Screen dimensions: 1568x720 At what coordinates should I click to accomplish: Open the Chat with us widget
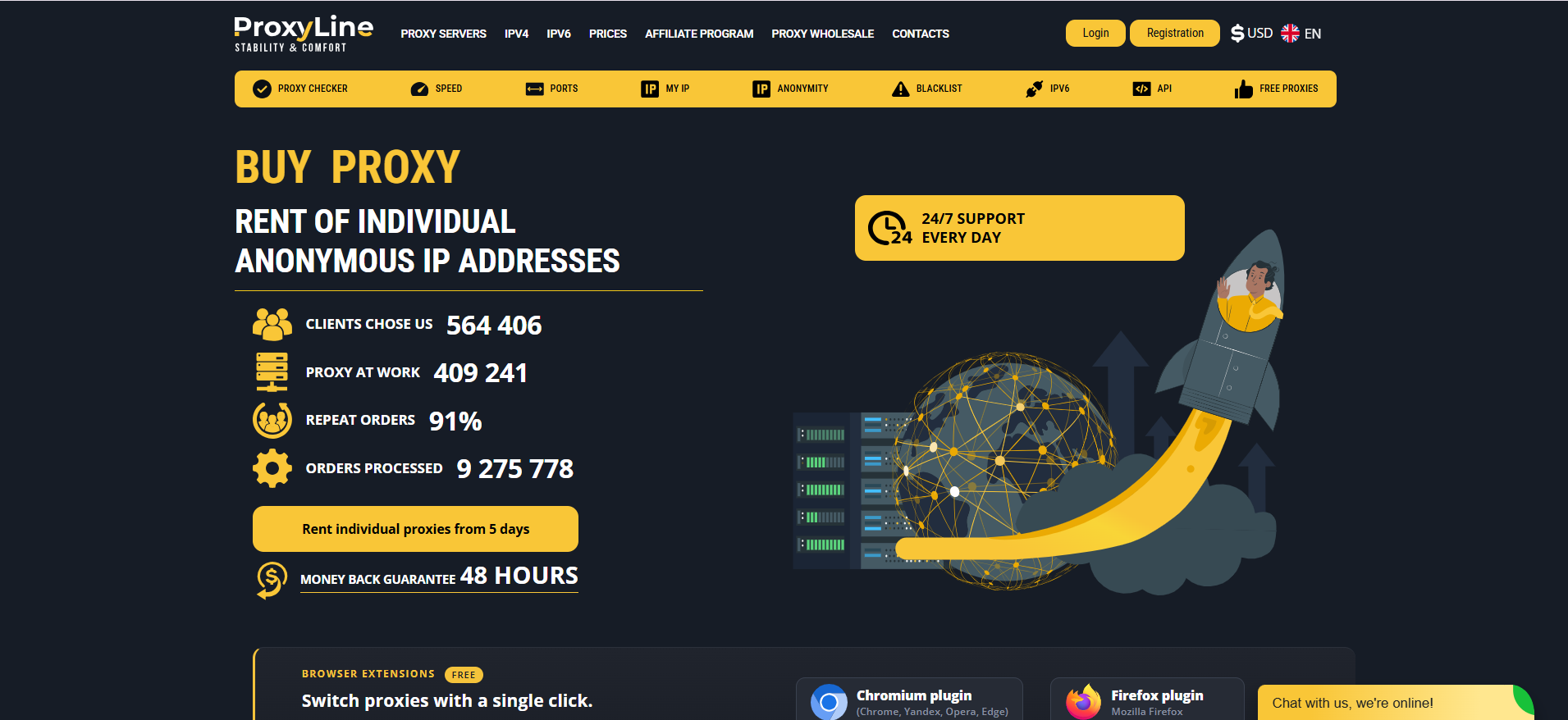click(x=1395, y=703)
